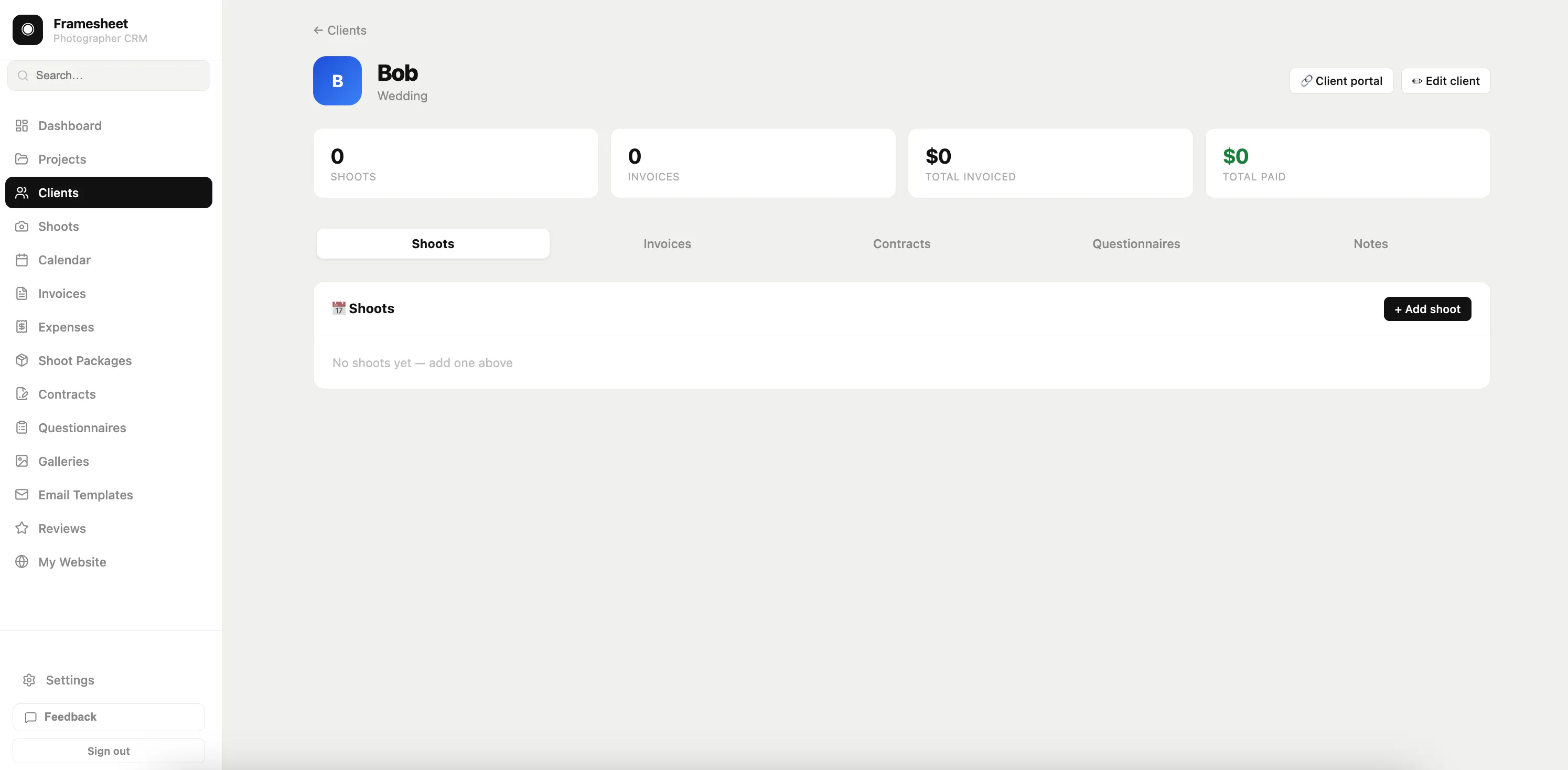The width and height of the screenshot is (1568, 770).
Task: Click the My Website globe icon
Action: coord(22,562)
